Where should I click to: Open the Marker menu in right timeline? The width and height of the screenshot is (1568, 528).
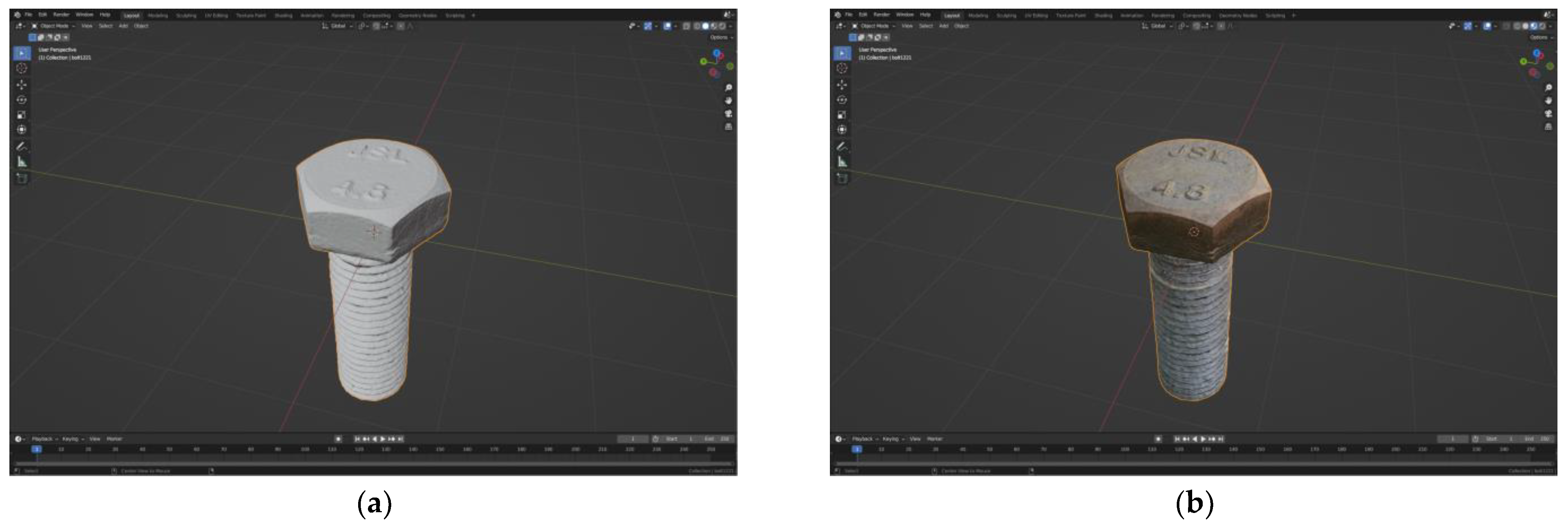click(934, 438)
